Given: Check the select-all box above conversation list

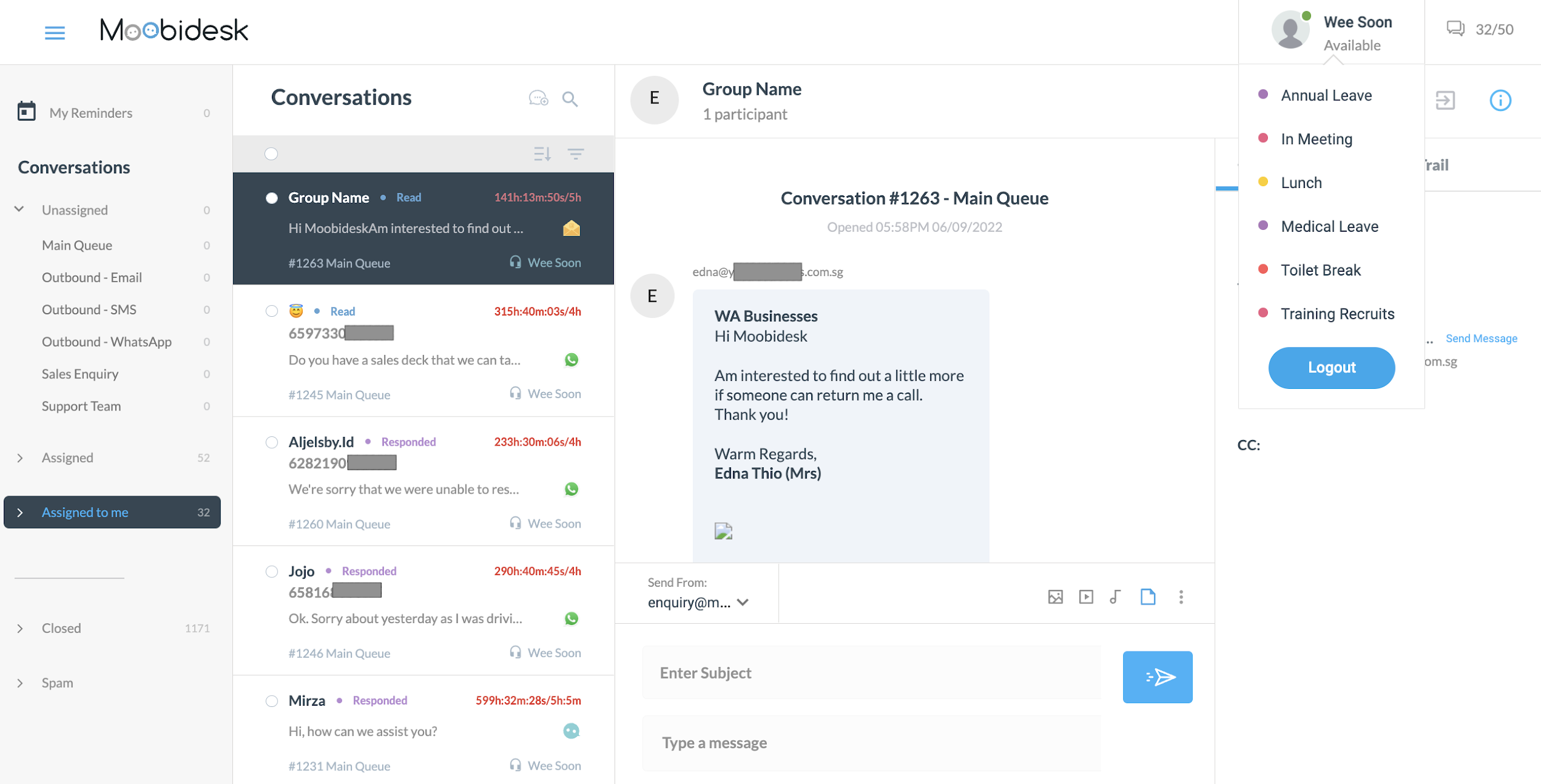Looking at the screenshot, I should (271, 154).
